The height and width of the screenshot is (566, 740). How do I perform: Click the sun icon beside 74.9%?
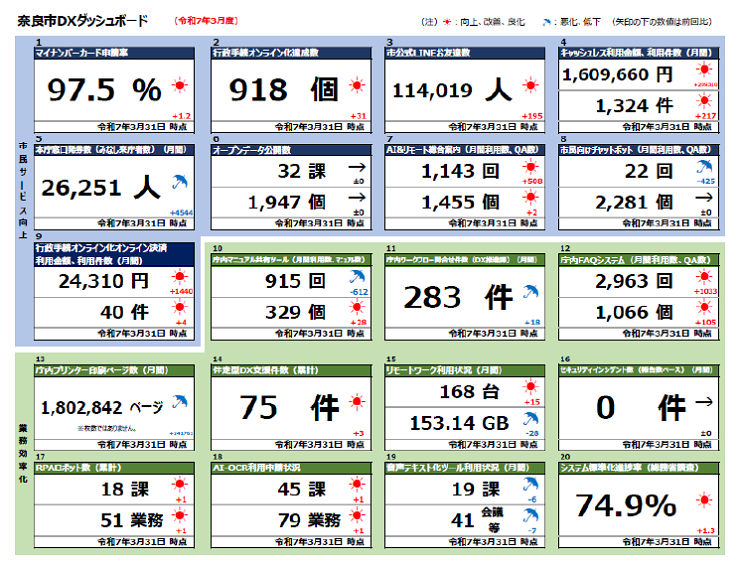[x=704, y=500]
